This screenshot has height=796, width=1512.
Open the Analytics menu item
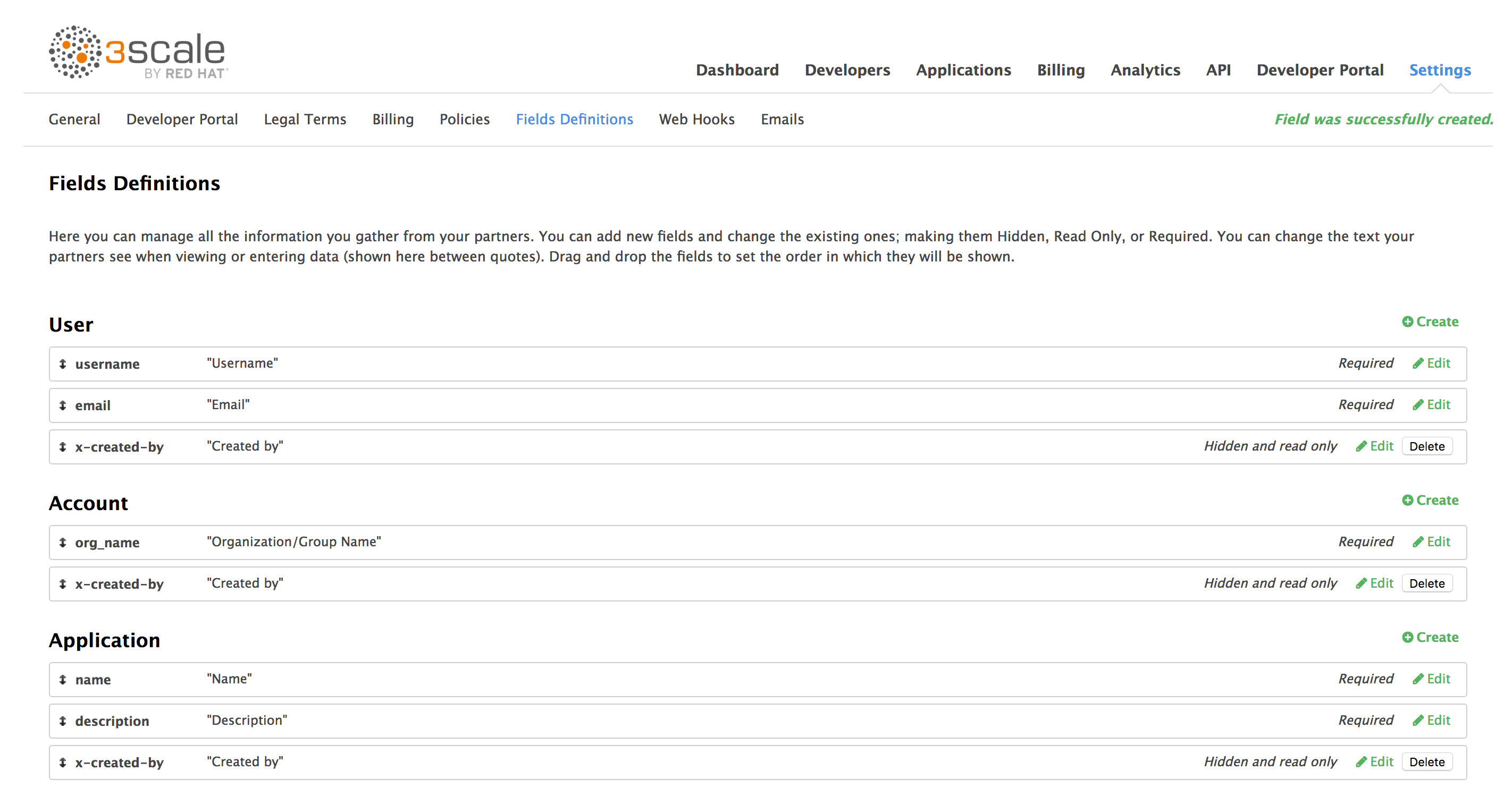pyautogui.click(x=1145, y=70)
